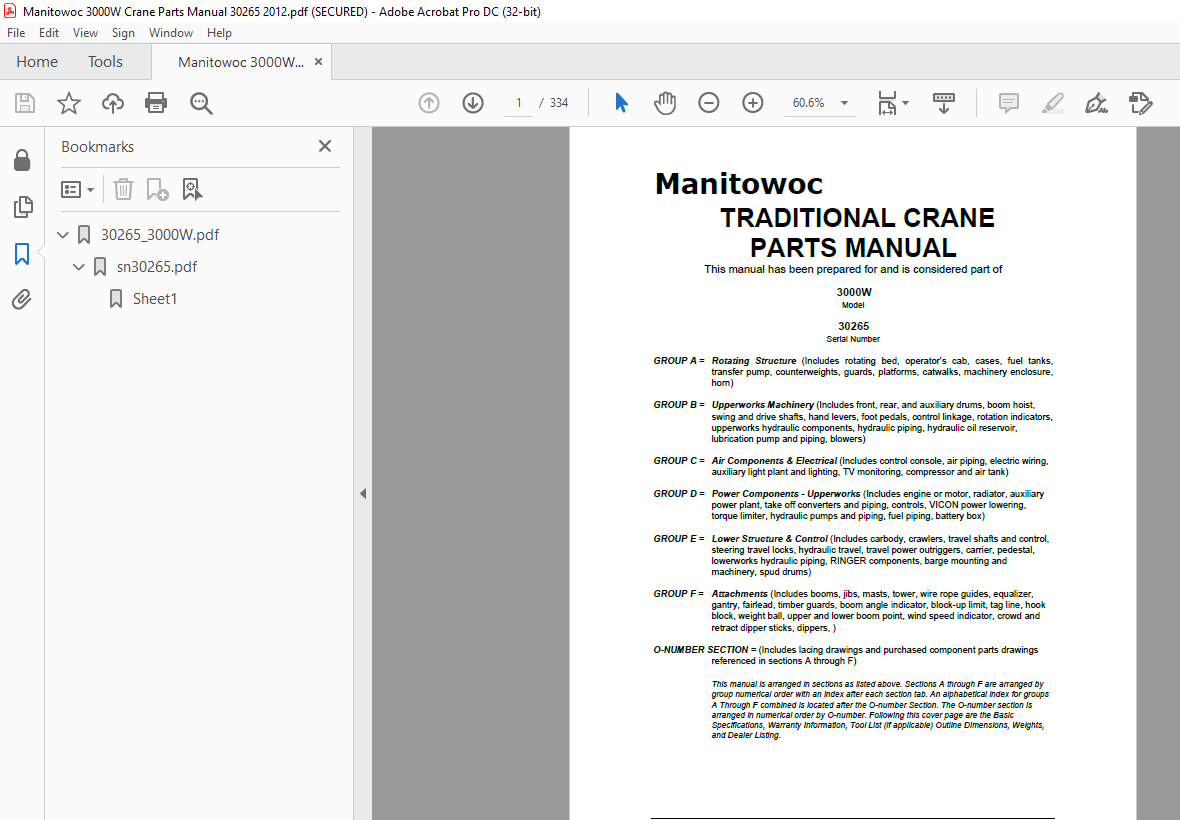Open the Sign menu
The image size is (1180, 820).
[123, 33]
